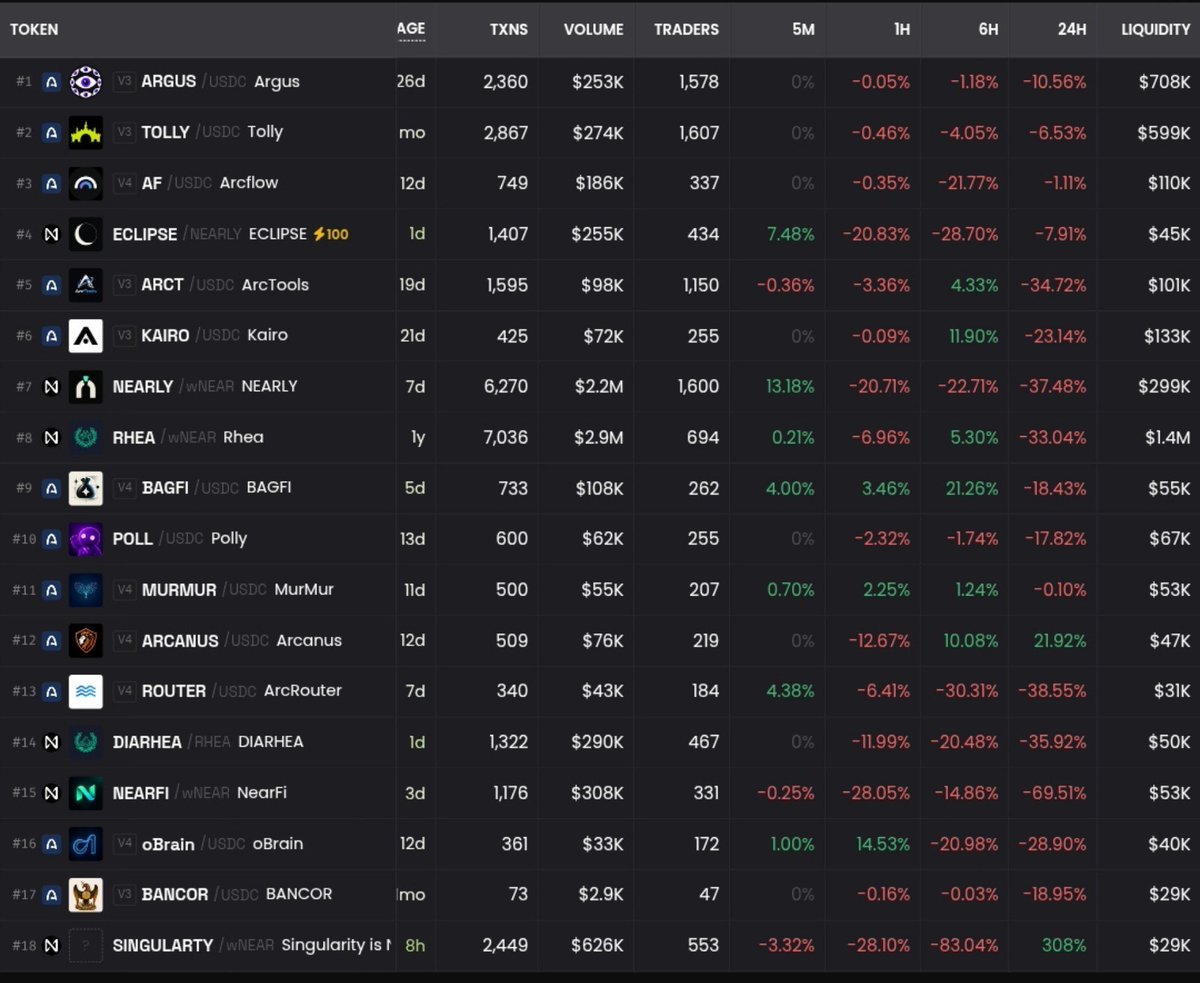Open the NEARLY token logo
1200x983 pixels.
pos(85,386)
